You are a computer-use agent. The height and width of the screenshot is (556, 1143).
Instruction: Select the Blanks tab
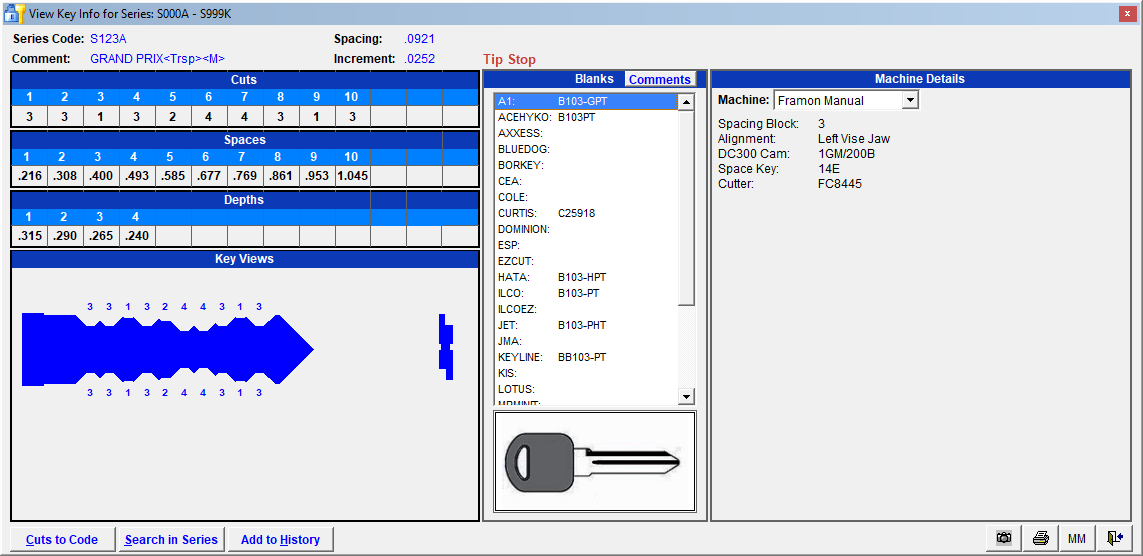click(594, 79)
